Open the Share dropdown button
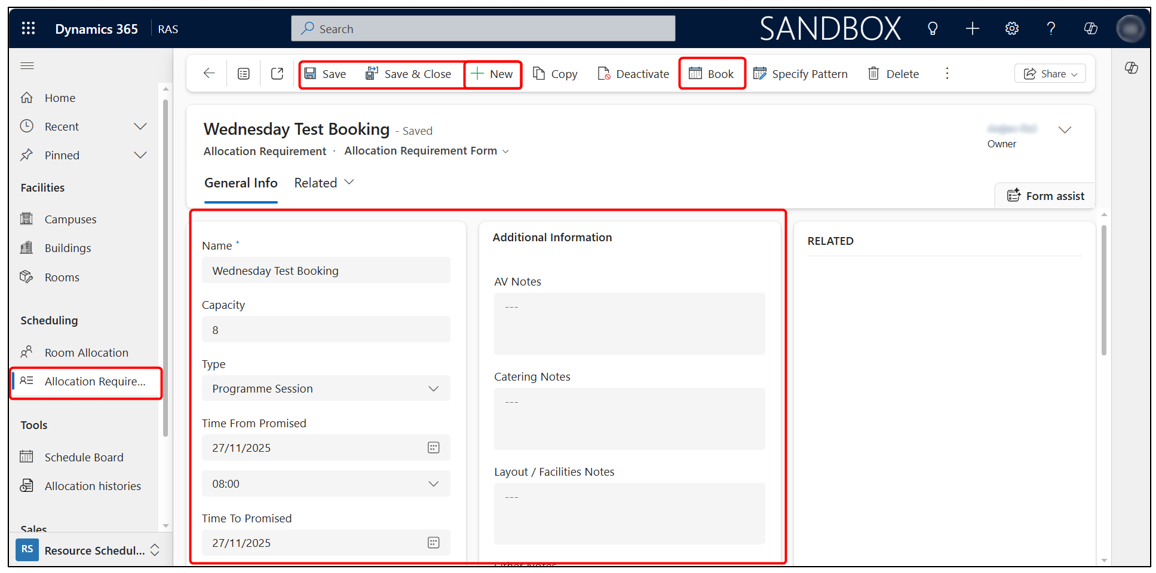Viewport: 1156px width, 573px height. tap(1050, 74)
